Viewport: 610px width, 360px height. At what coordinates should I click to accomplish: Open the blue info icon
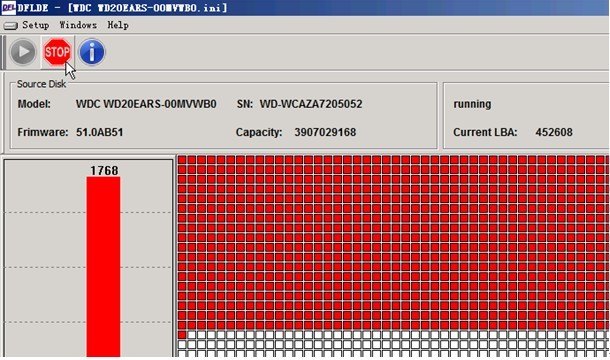click(x=92, y=52)
